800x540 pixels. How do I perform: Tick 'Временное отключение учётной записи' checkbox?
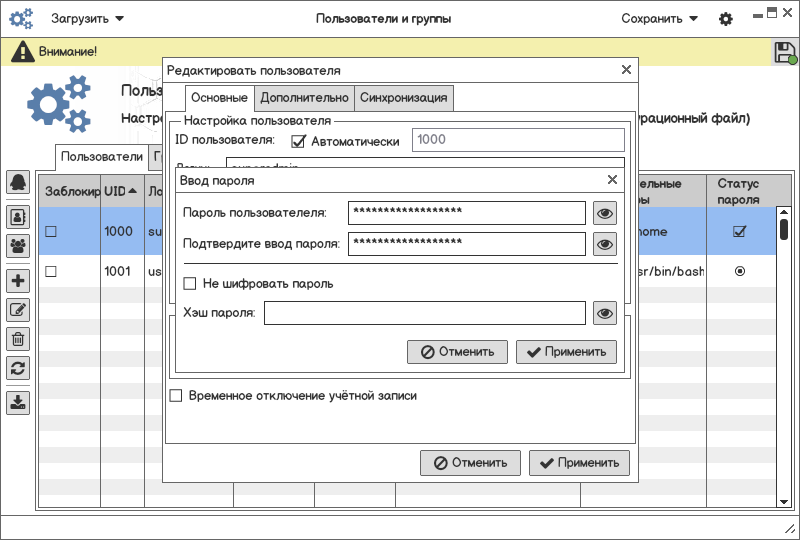(176, 396)
